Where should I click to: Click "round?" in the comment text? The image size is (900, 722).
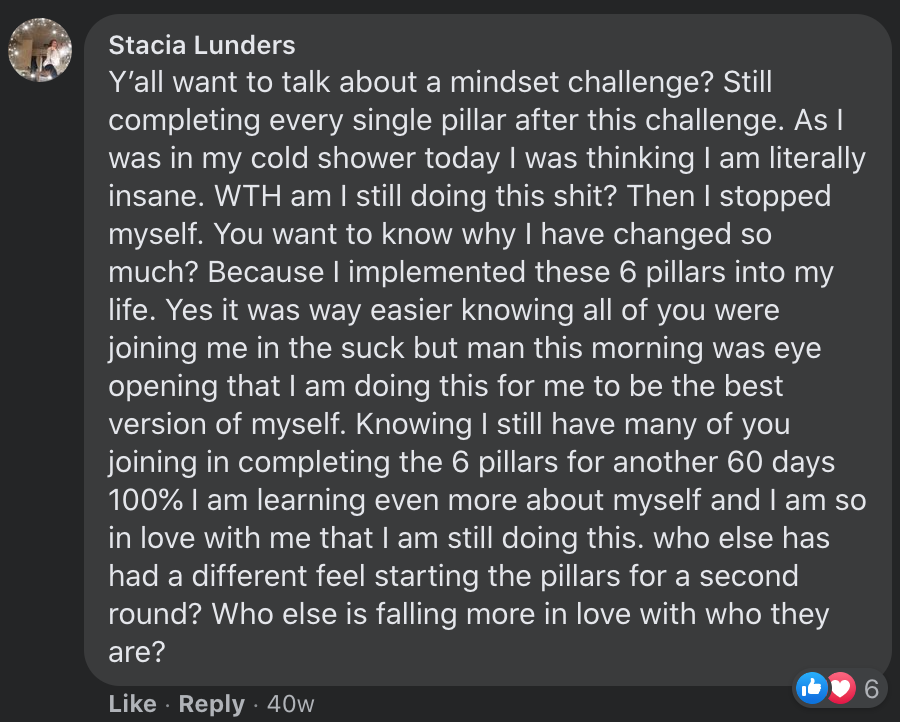point(155,614)
